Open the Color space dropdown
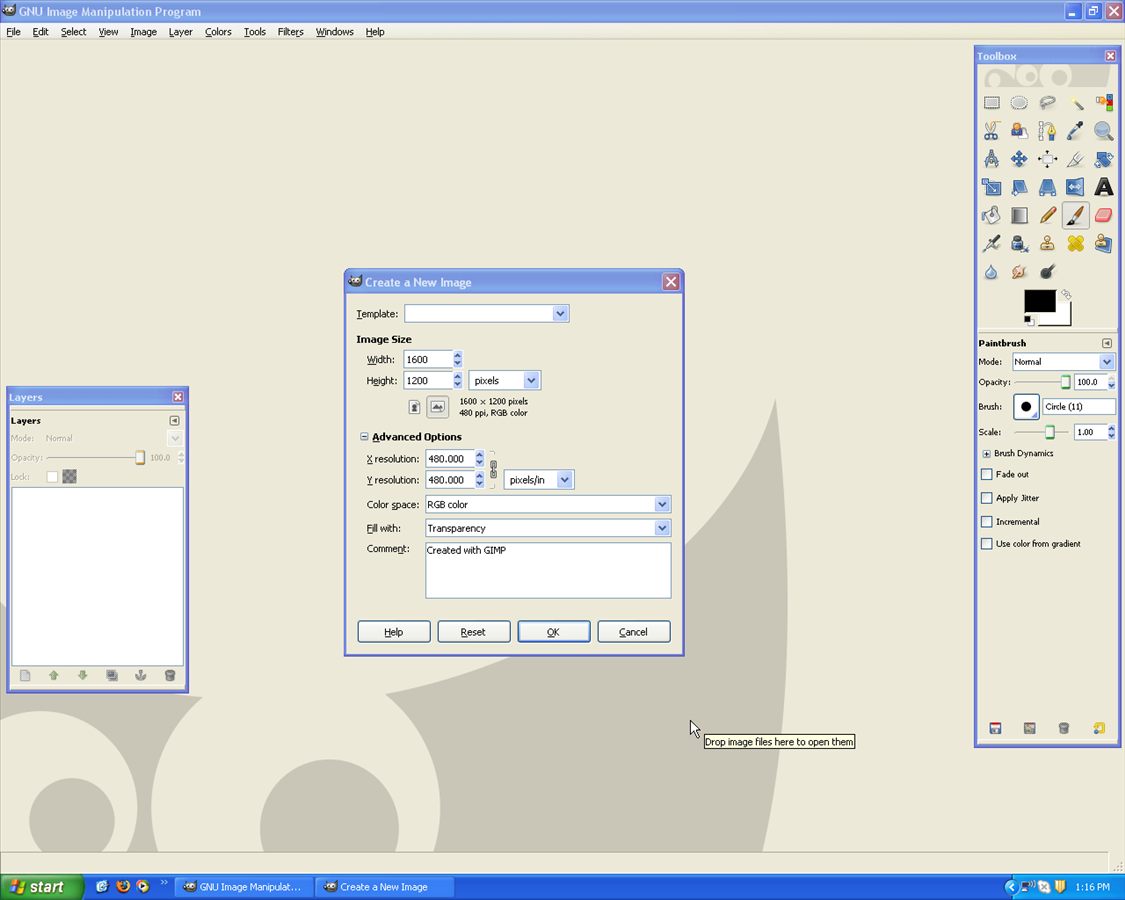Screen dimensions: 1125x900 (x=548, y=505)
